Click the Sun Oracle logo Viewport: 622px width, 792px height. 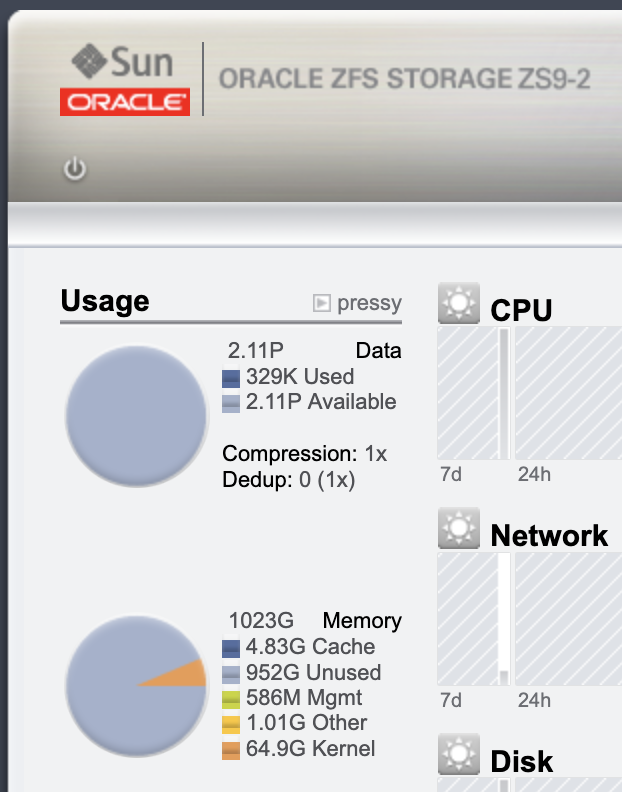(125, 79)
